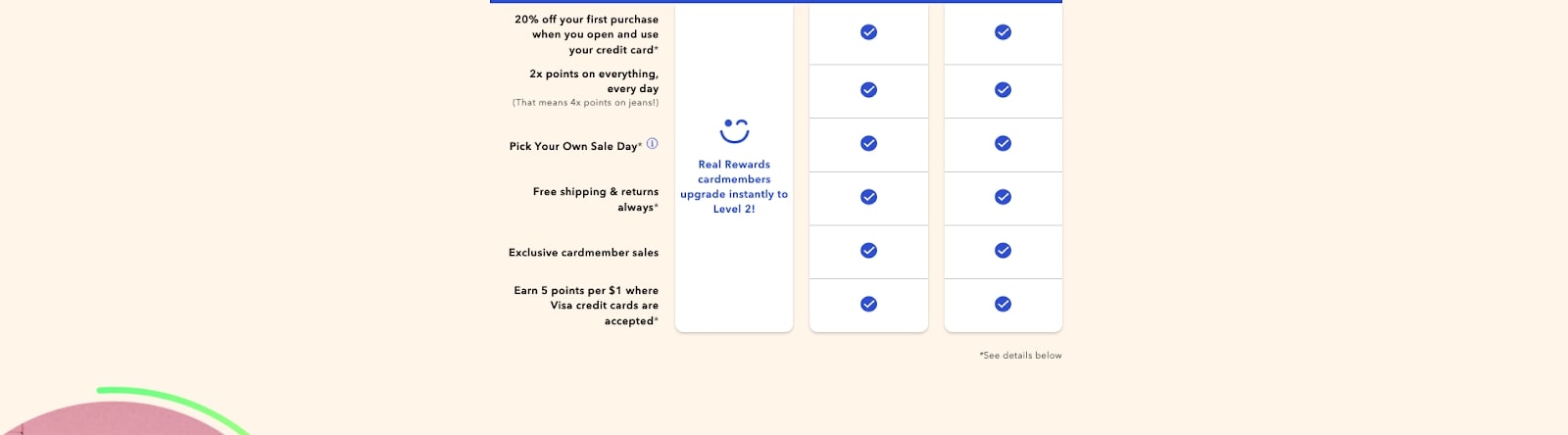
Task: Click last checkmark in the 20% off first purchase row
Action: pos(1003,32)
